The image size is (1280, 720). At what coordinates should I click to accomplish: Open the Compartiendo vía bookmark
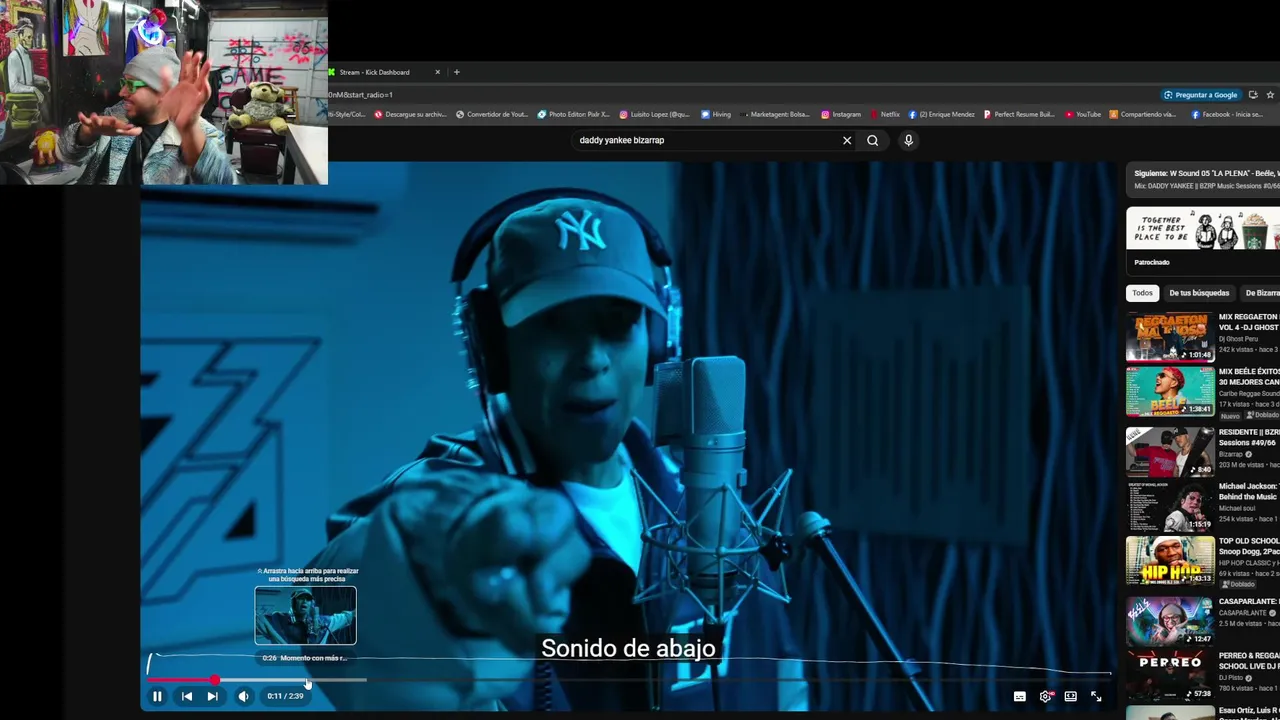(x=1143, y=114)
